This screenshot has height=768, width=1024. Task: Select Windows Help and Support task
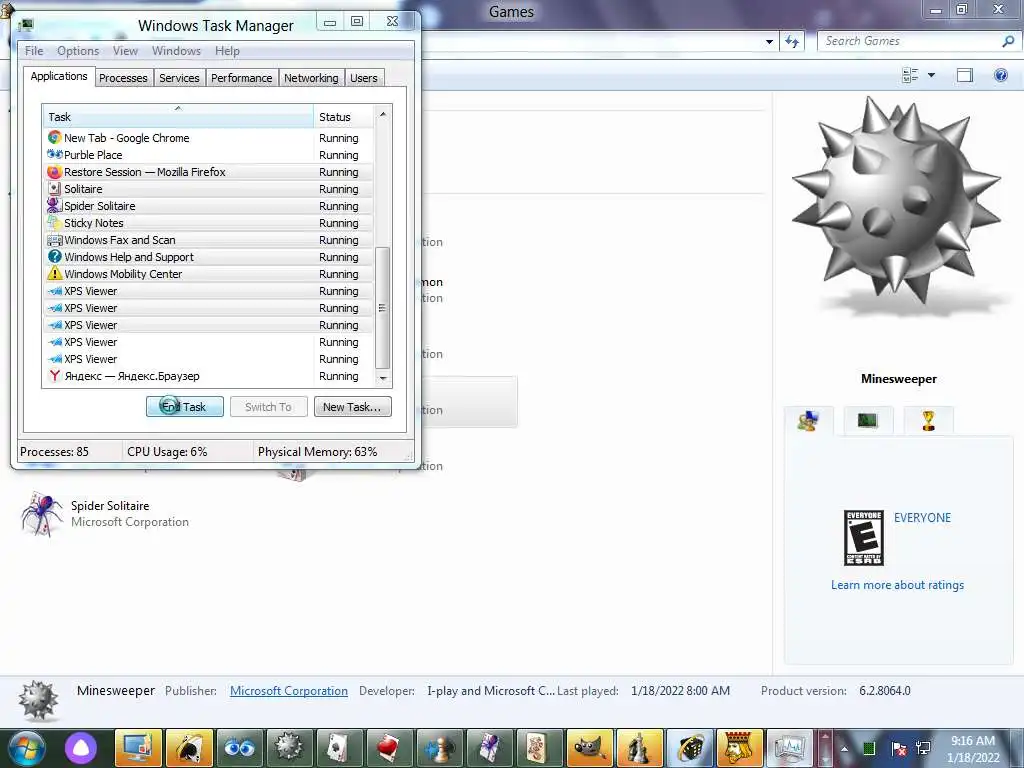(208, 257)
